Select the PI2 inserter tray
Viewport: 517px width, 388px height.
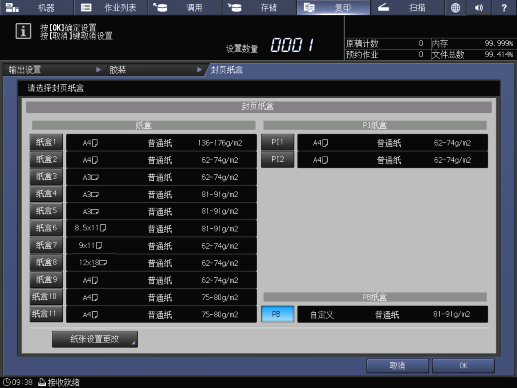point(277,160)
